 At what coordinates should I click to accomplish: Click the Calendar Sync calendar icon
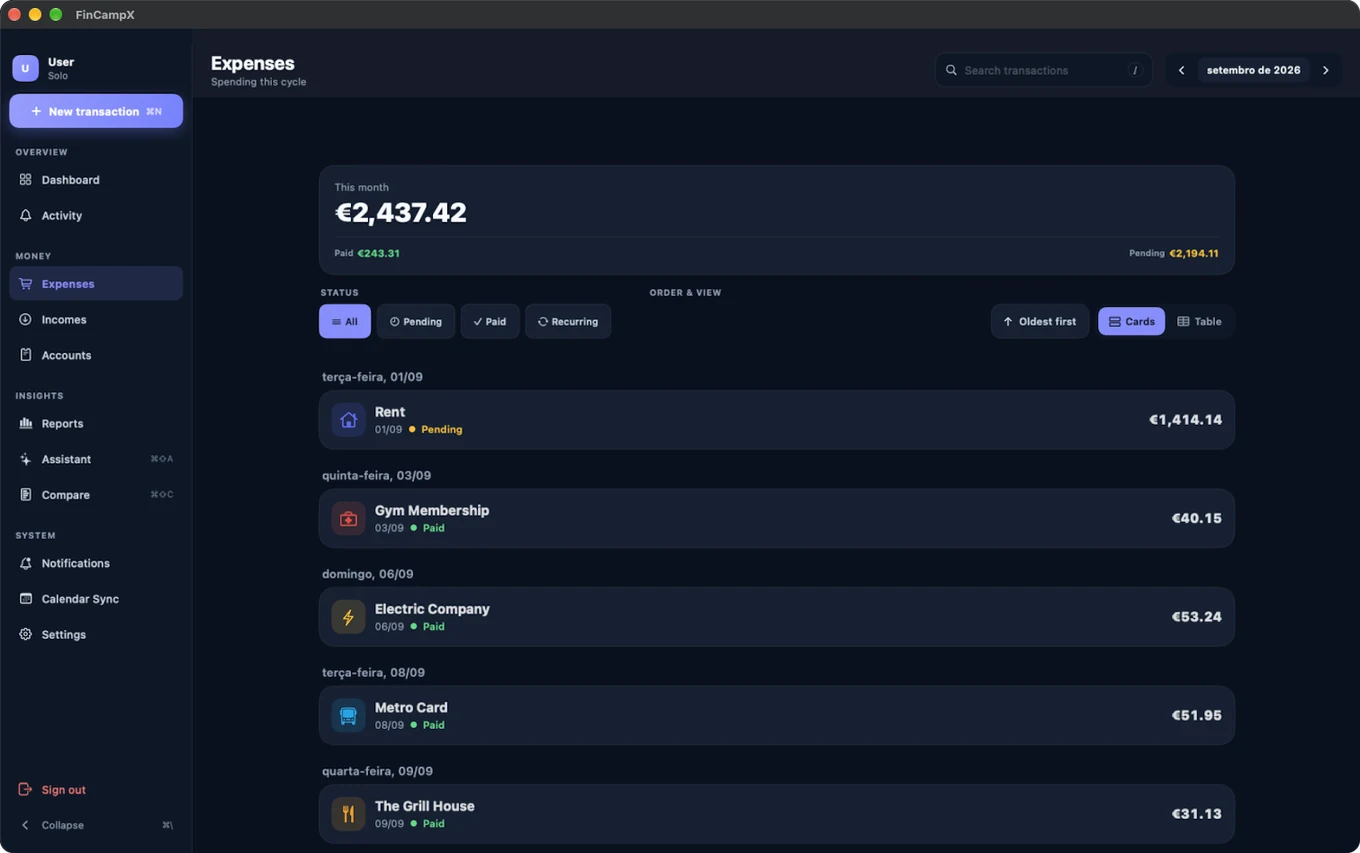coord(26,599)
